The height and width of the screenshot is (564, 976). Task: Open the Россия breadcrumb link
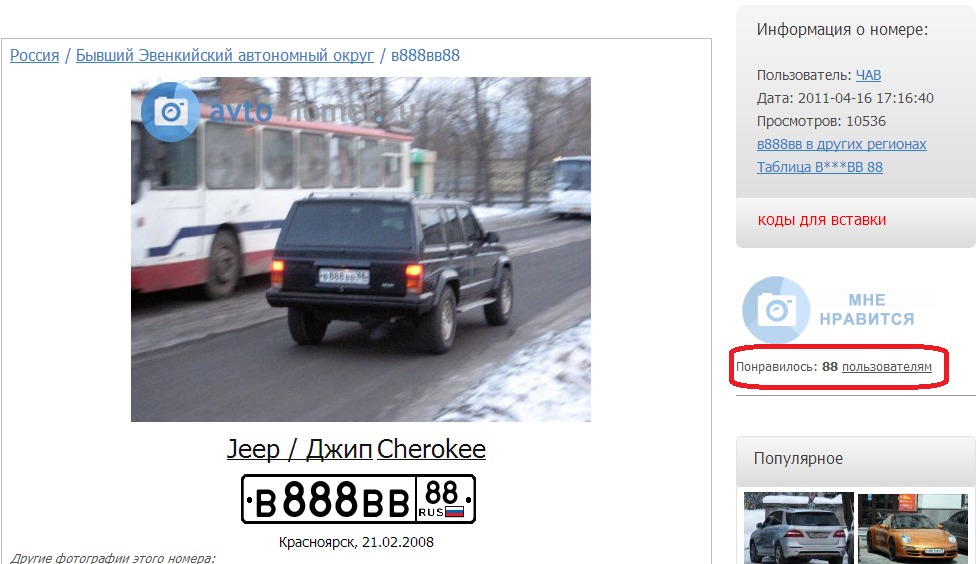click(34, 55)
